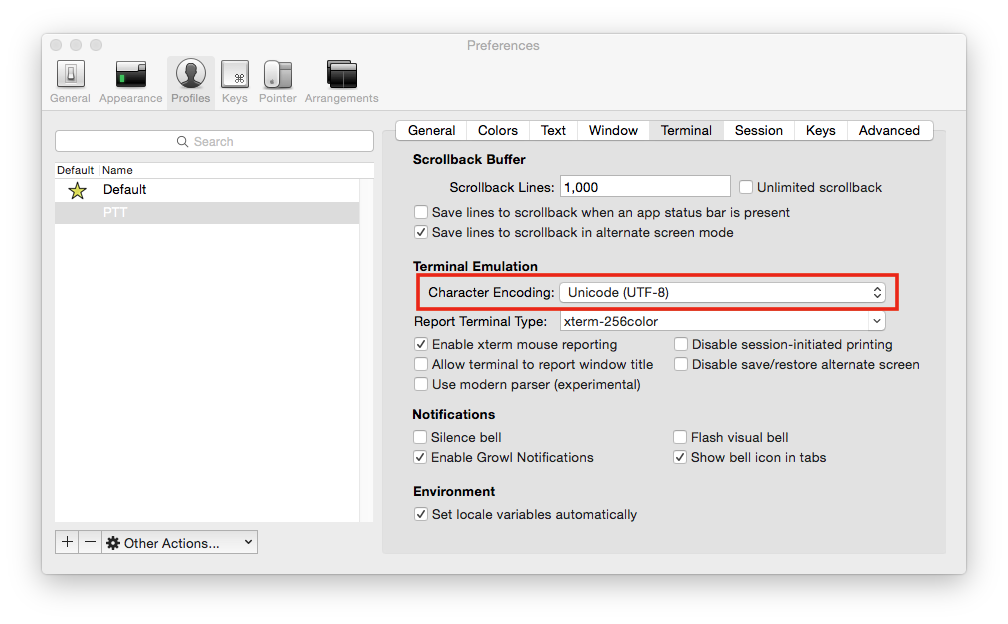This screenshot has width=1008, height=624.
Task: Disable Enable xterm mouse reporting
Action: point(421,344)
